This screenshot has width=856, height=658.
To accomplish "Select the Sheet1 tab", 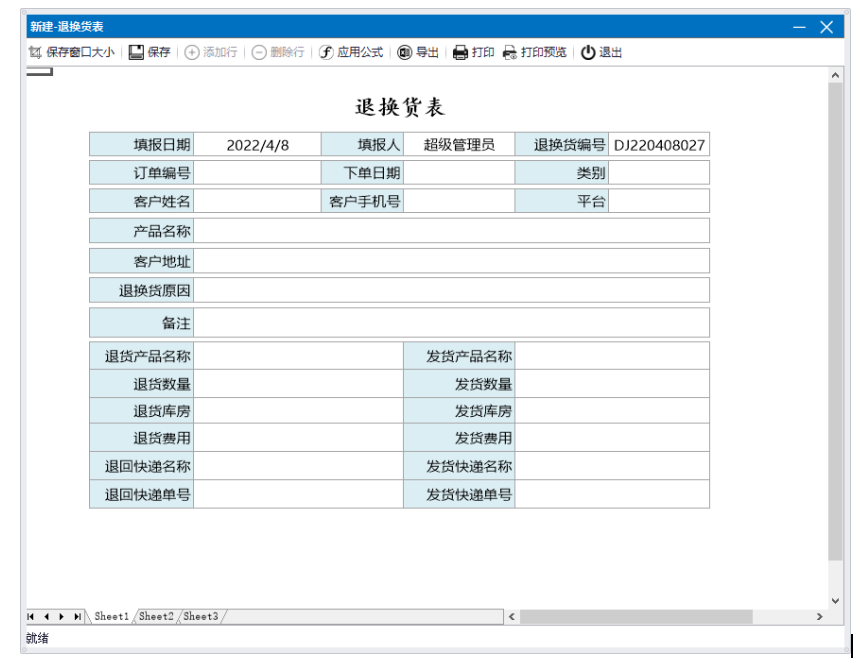I will (113, 617).
